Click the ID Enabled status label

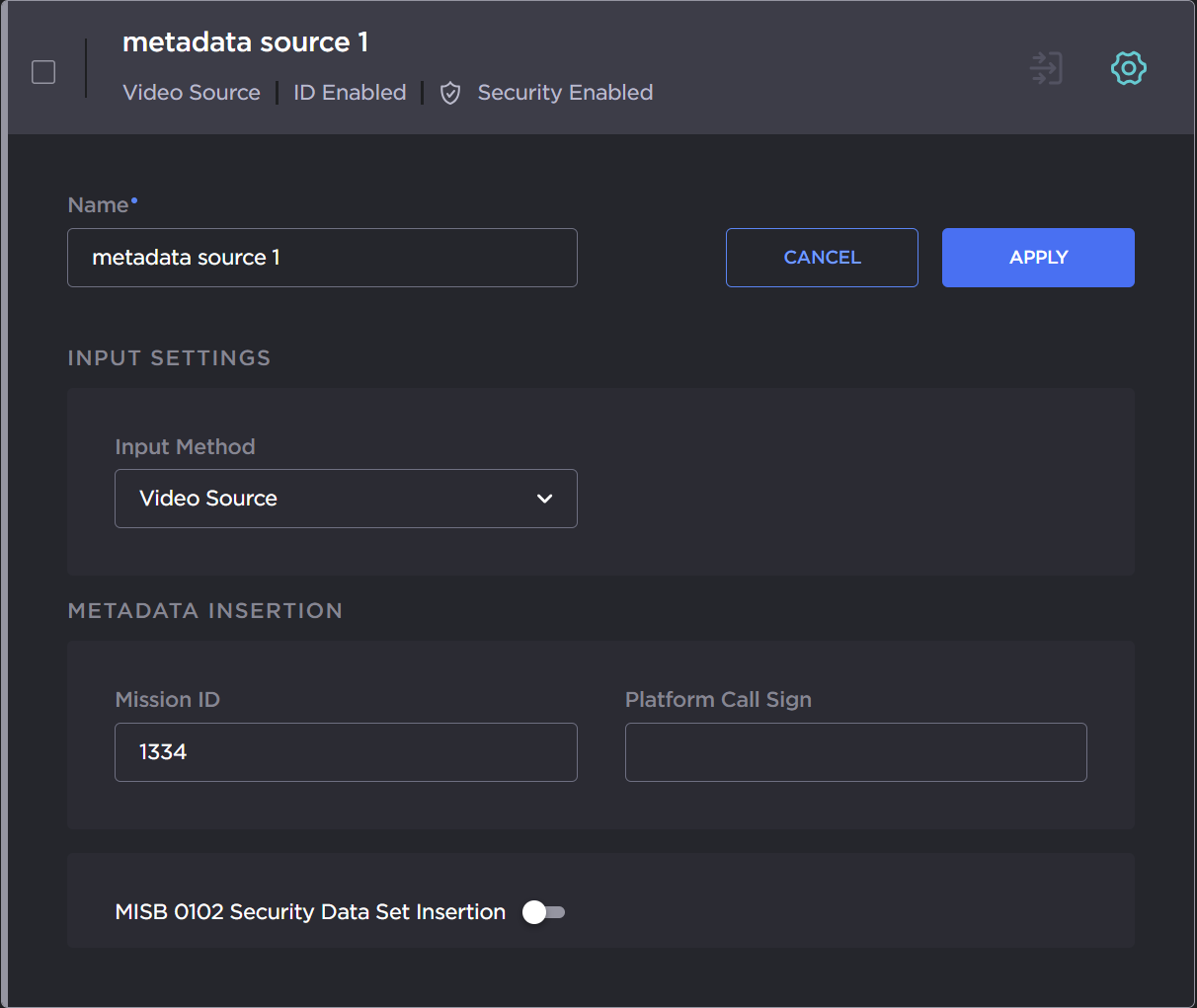coord(350,93)
